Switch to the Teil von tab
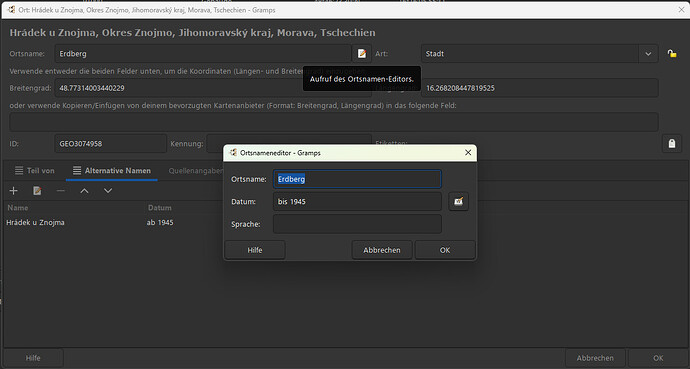 click(34, 171)
